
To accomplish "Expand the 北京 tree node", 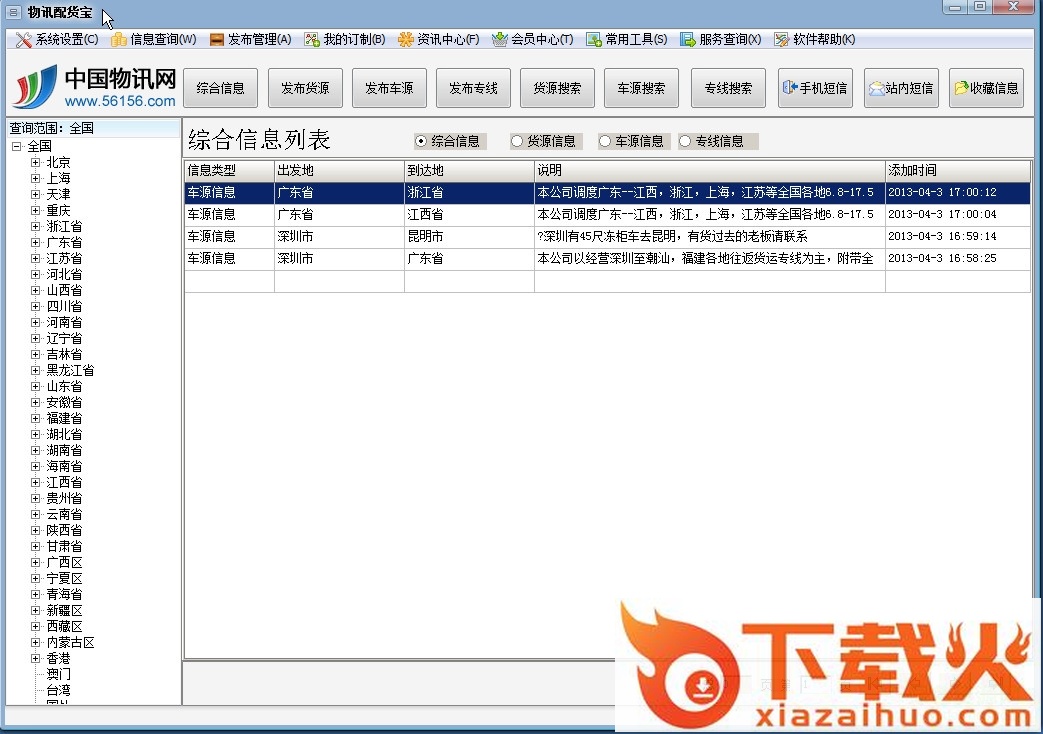I will (x=36, y=162).
